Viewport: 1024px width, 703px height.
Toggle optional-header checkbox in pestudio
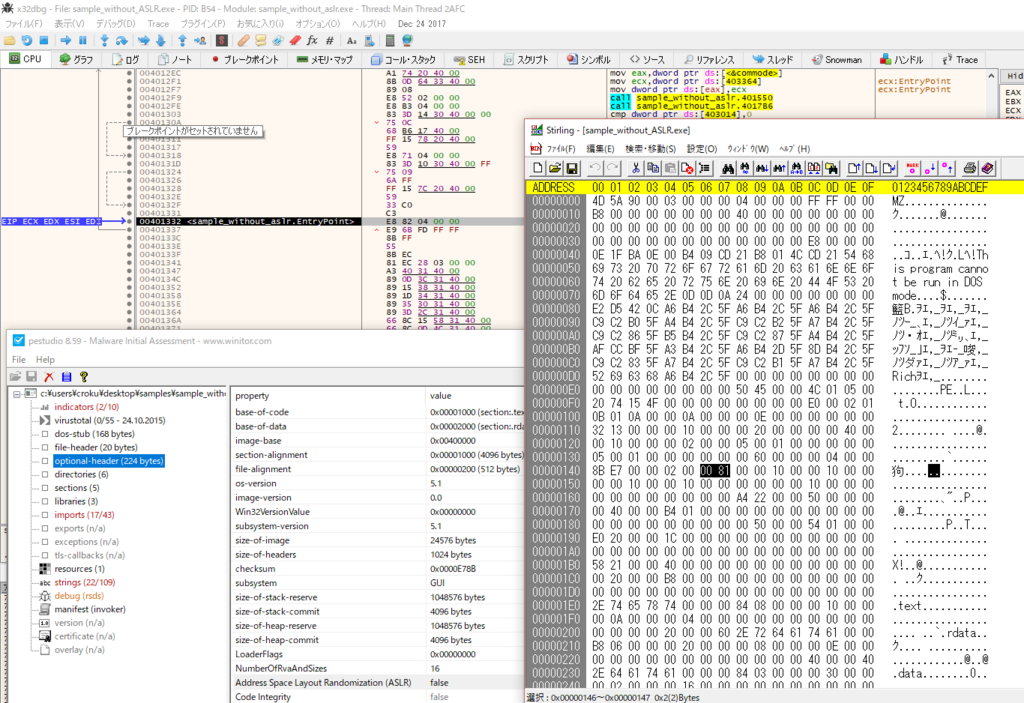pos(45,461)
